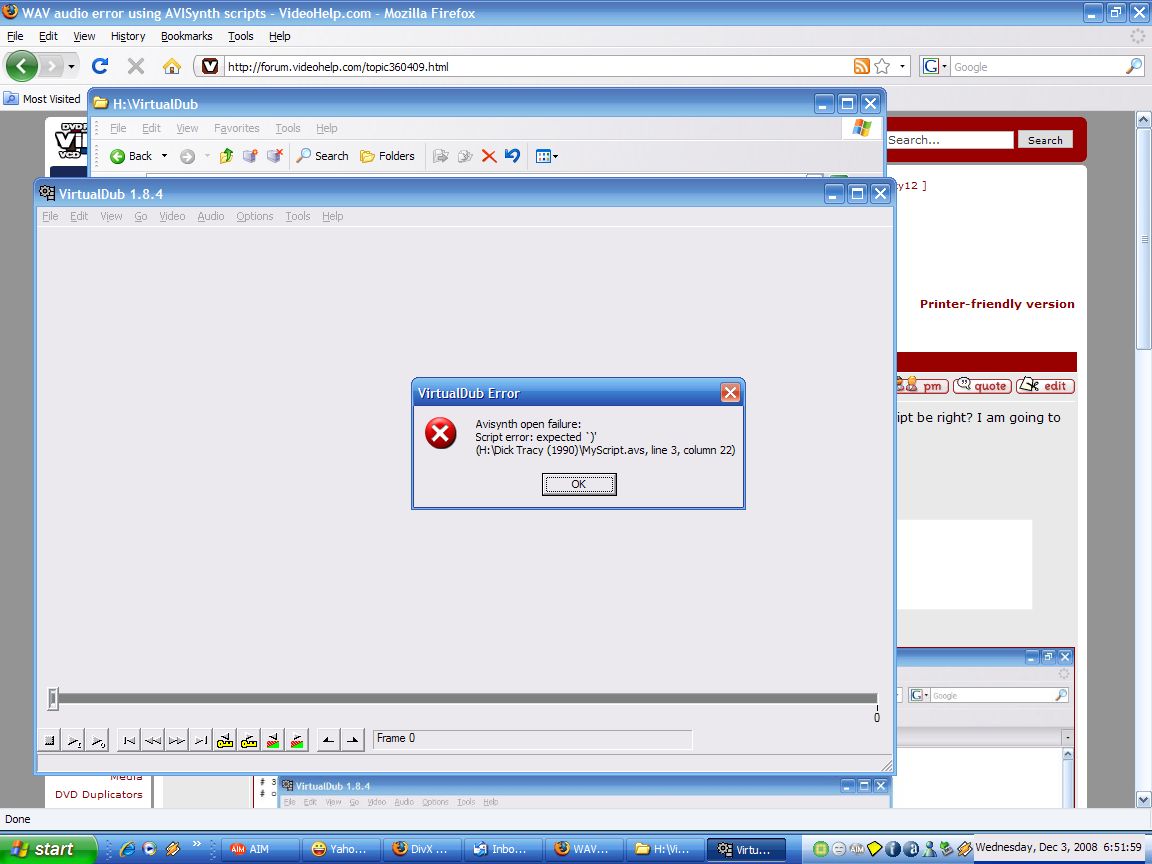Click the VideoHelp site Search button

tap(1045, 140)
